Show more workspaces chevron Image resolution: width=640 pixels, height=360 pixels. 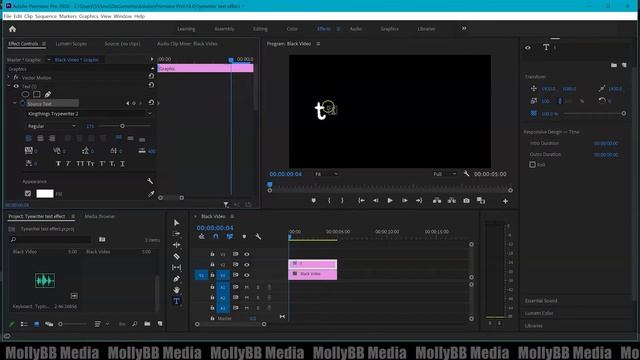point(464,29)
